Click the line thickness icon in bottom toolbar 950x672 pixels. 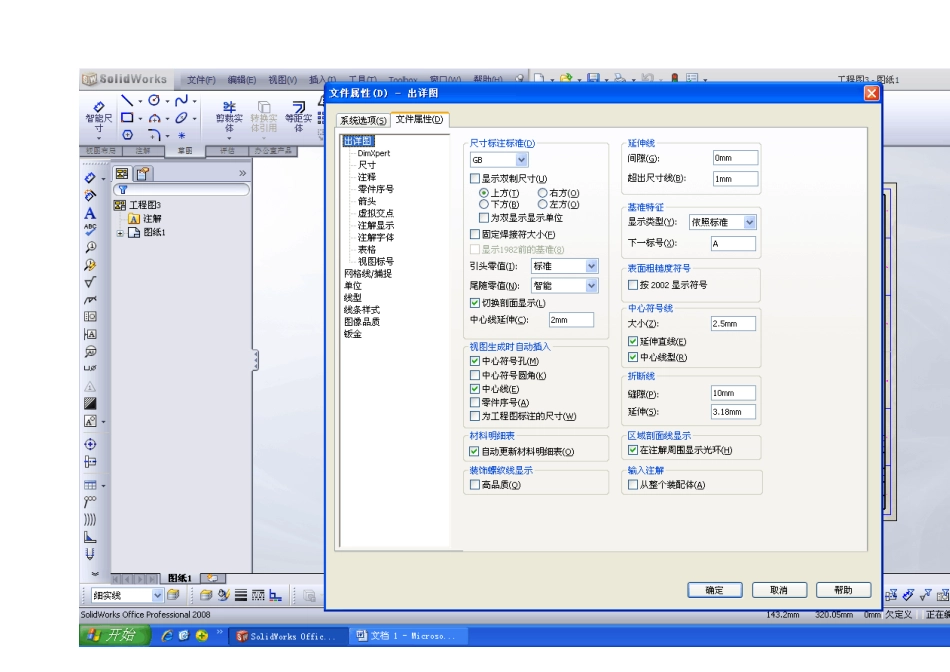click(241, 596)
